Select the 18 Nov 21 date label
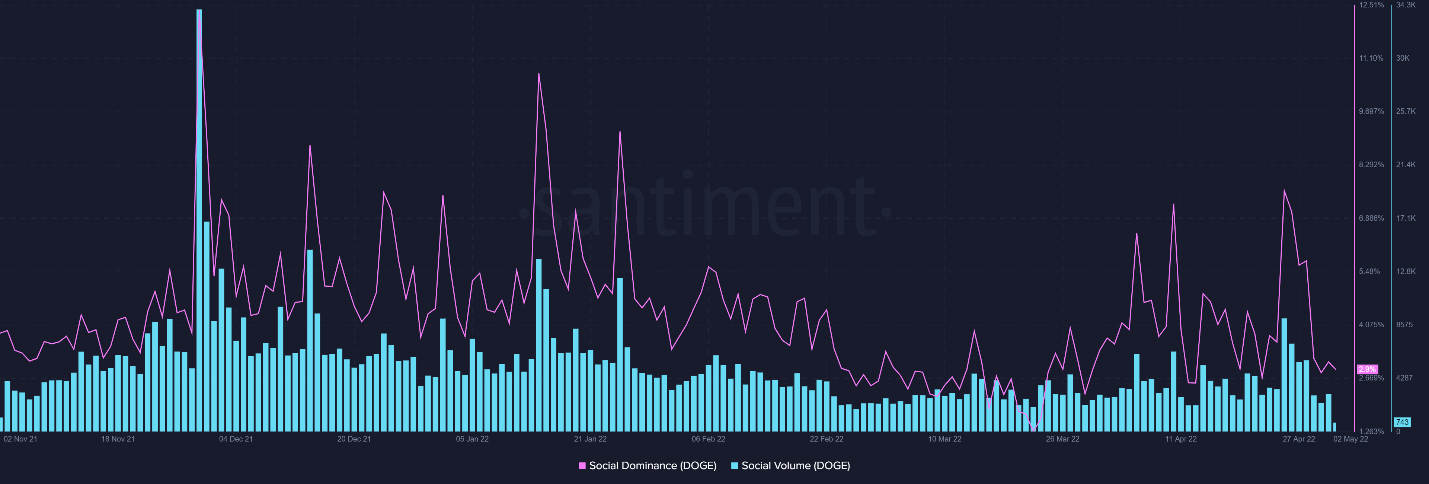This screenshot has width=1429, height=484. (x=117, y=438)
